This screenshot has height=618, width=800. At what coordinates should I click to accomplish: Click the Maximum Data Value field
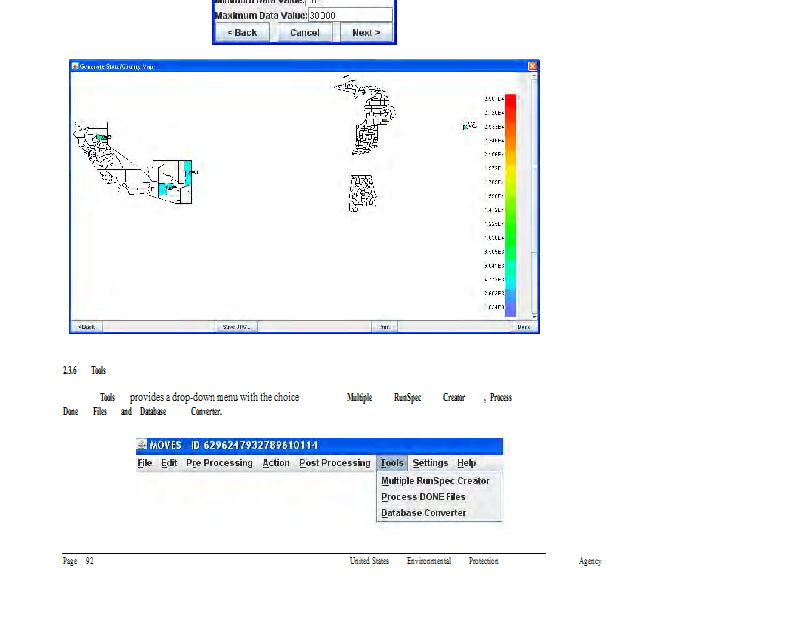[349, 16]
